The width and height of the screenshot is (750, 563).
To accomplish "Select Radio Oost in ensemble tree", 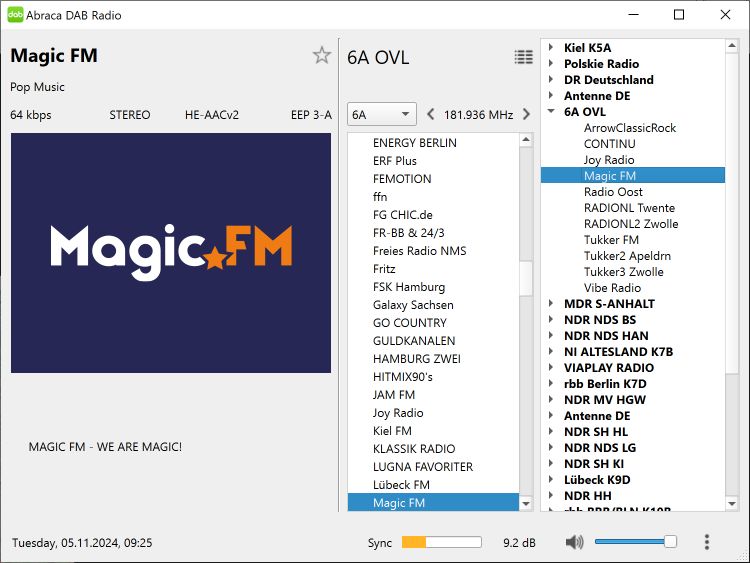I will (613, 192).
